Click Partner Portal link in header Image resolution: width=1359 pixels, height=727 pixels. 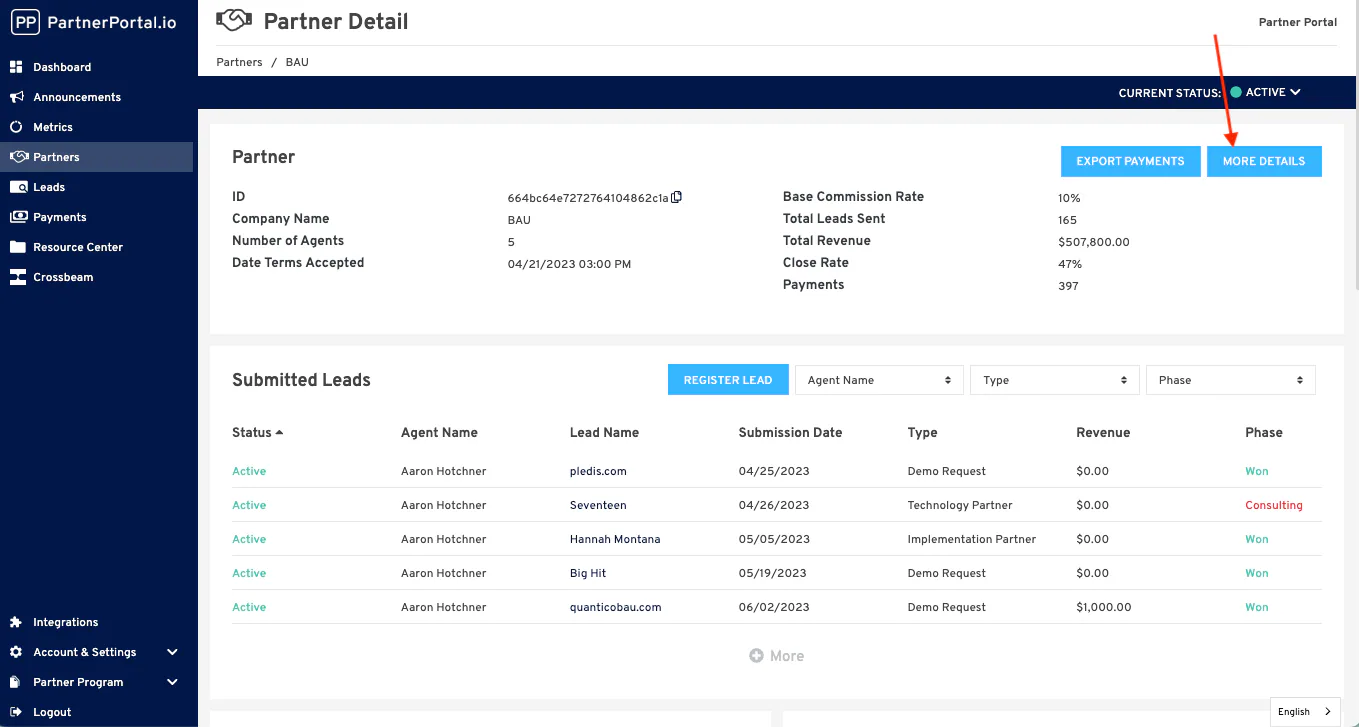coord(1298,22)
